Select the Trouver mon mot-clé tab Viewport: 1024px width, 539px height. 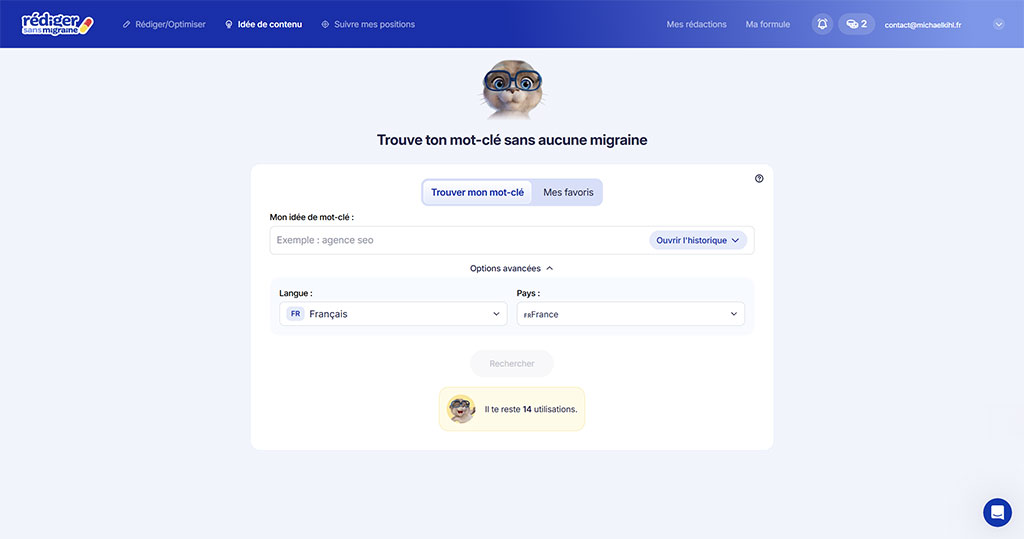477,192
